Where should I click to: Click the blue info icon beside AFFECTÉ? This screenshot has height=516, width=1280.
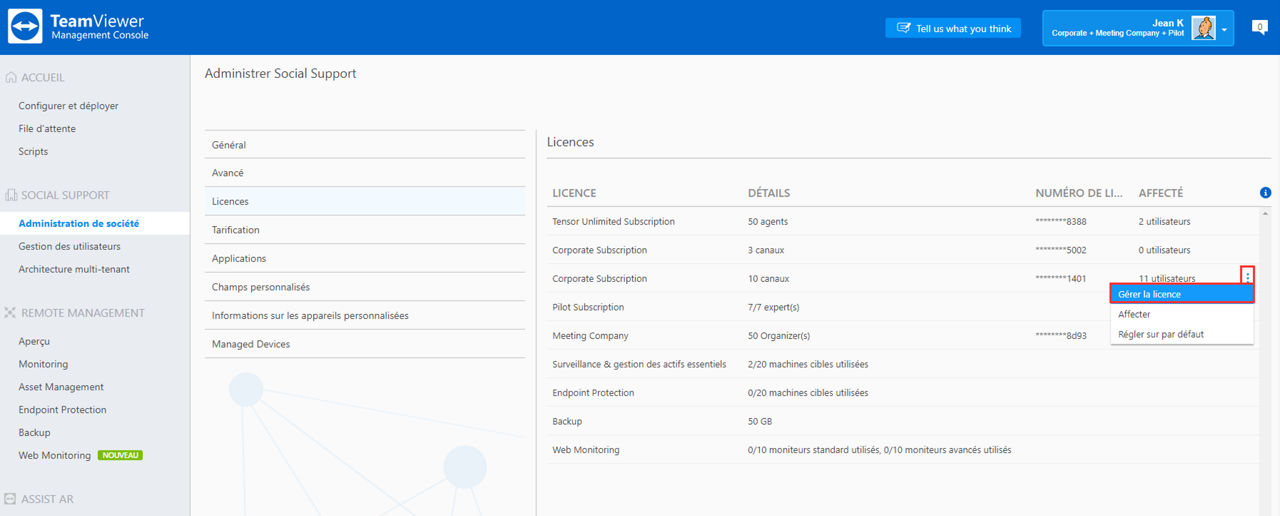pos(1265,192)
